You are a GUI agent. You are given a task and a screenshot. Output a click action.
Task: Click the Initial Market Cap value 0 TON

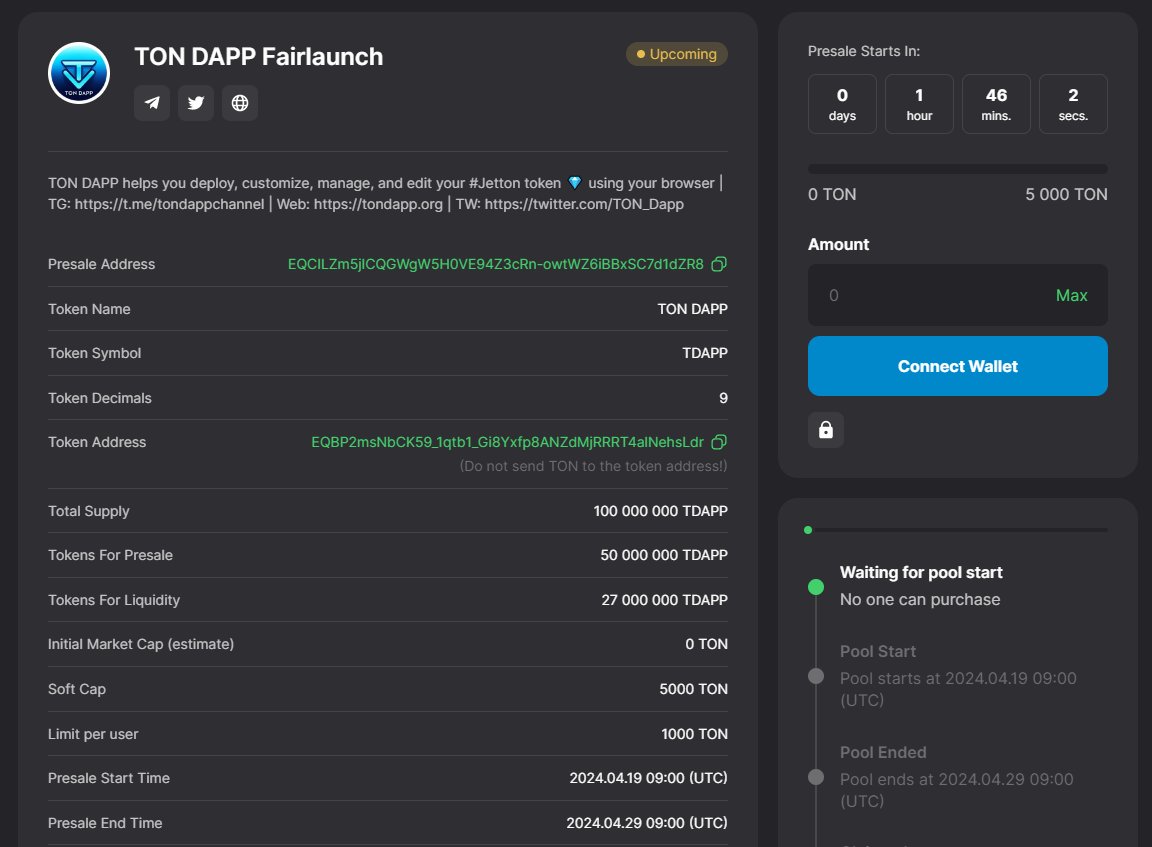click(706, 644)
